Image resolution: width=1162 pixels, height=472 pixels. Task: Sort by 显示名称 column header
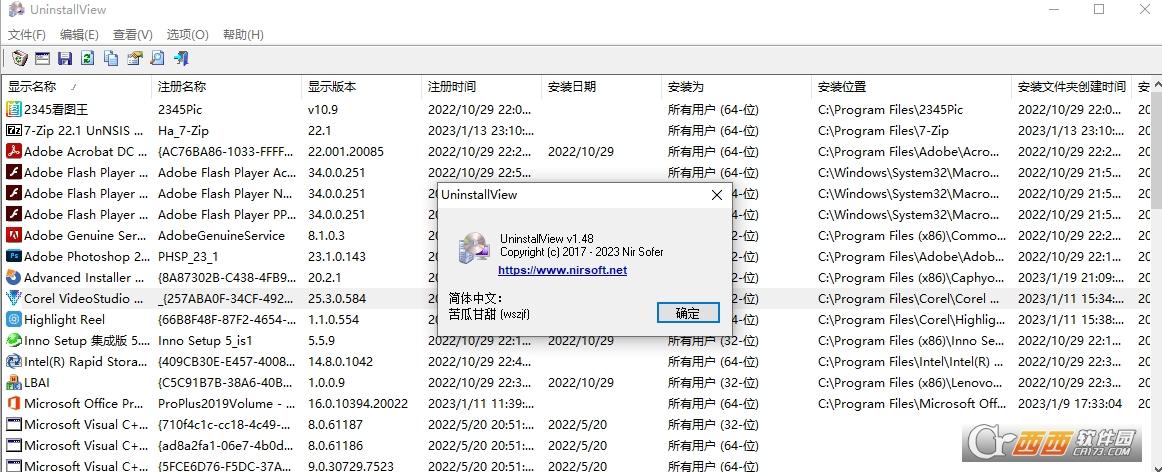[x=78, y=87]
